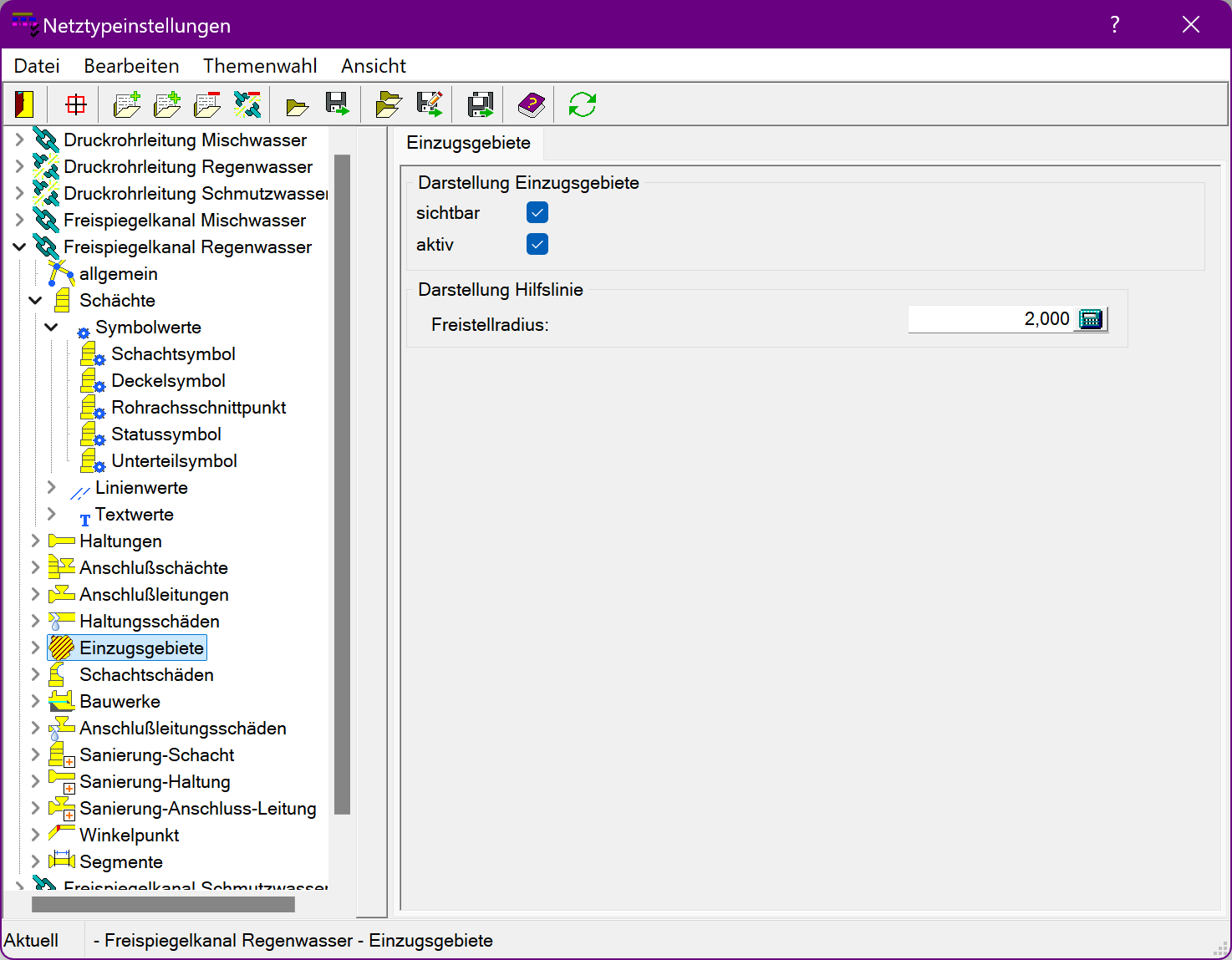
Task: Open the Freistellradius calculator icon
Action: 1091,319
